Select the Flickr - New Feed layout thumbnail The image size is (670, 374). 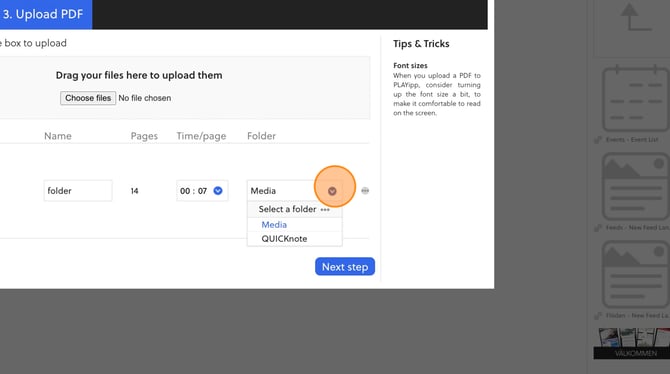[635, 274]
